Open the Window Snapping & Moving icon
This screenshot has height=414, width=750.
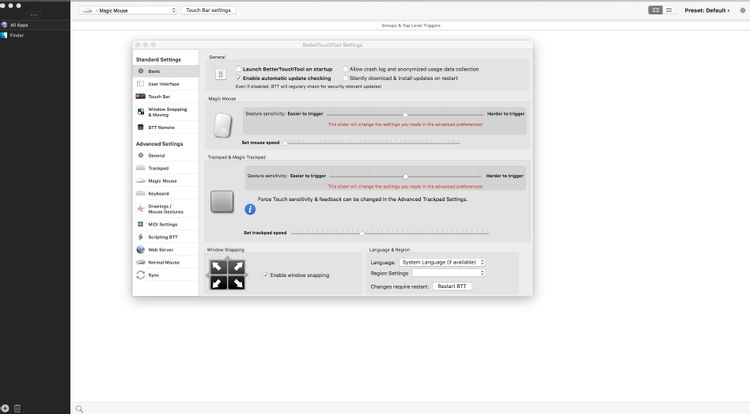(x=141, y=111)
